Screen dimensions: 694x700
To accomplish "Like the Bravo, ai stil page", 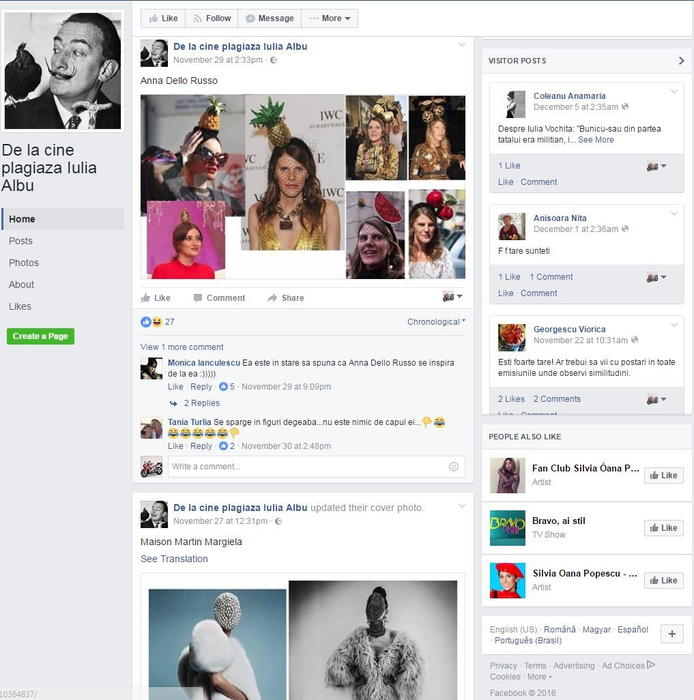I will tap(664, 528).
